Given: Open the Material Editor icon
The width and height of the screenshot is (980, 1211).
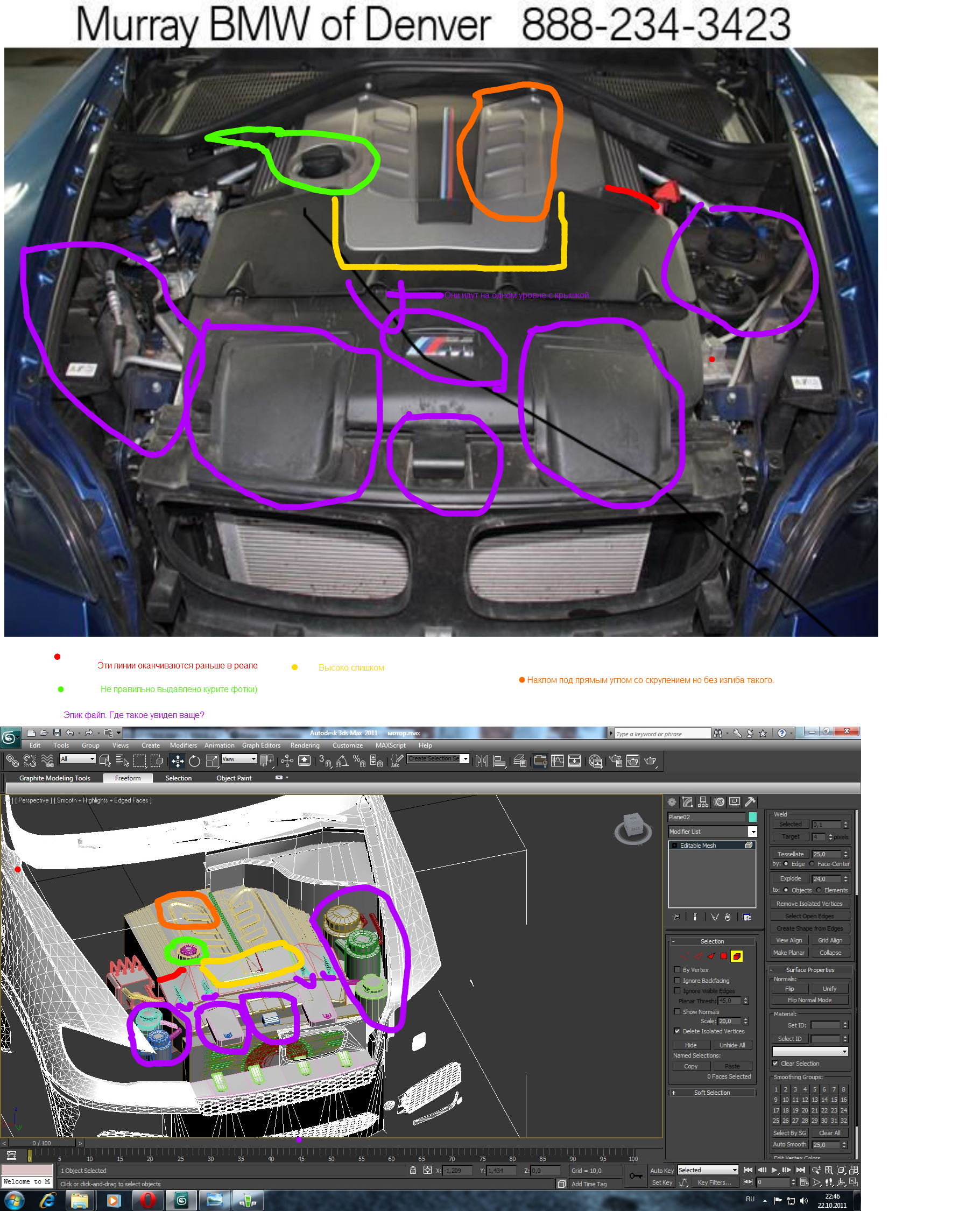Looking at the screenshot, I should (595, 761).
